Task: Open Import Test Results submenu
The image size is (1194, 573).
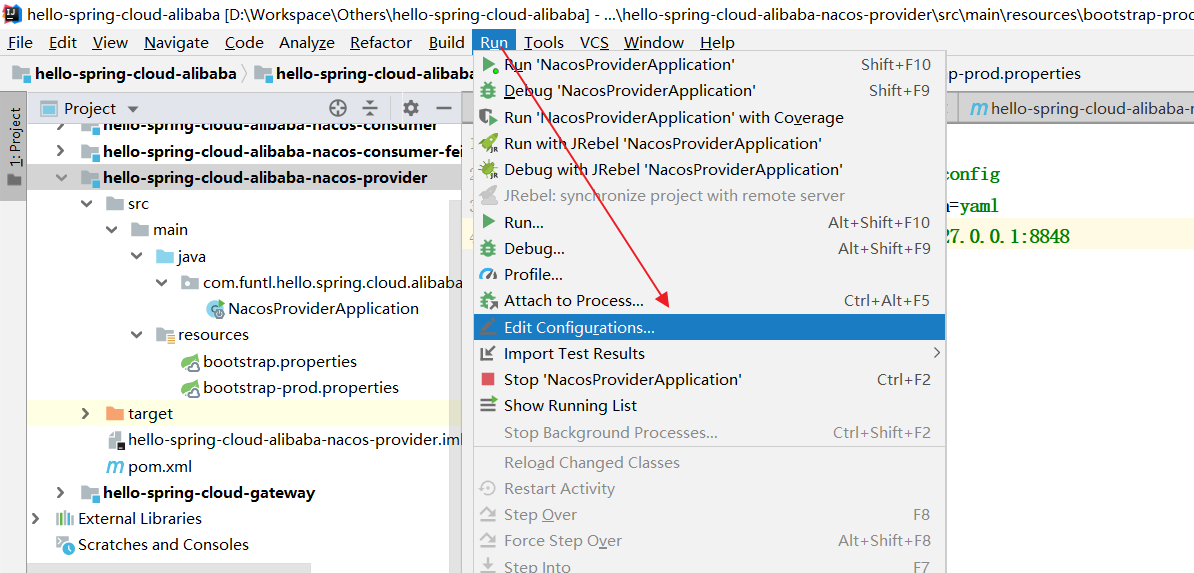Action: [709, 354]
